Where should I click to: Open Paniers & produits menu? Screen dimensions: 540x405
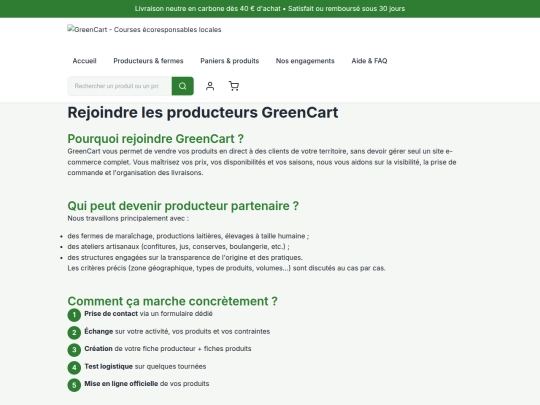(x=230, y=61)
